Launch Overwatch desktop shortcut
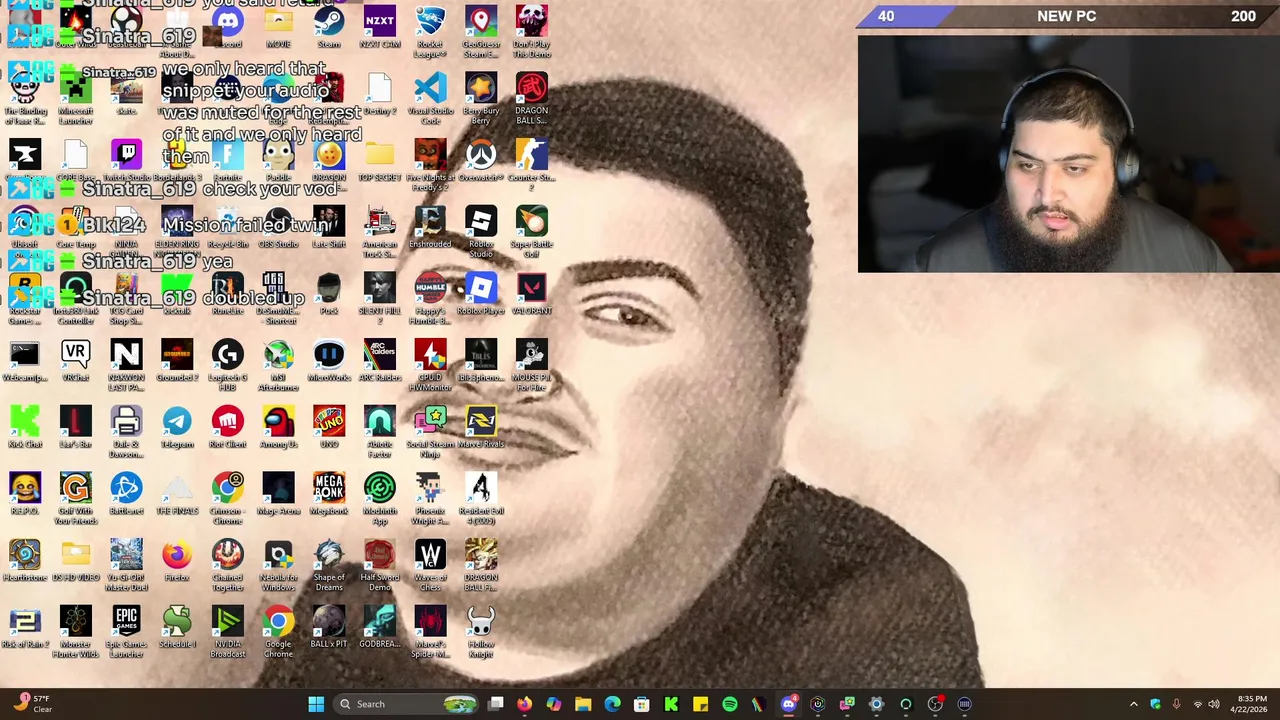1280x720 pixels. point(481,161)
